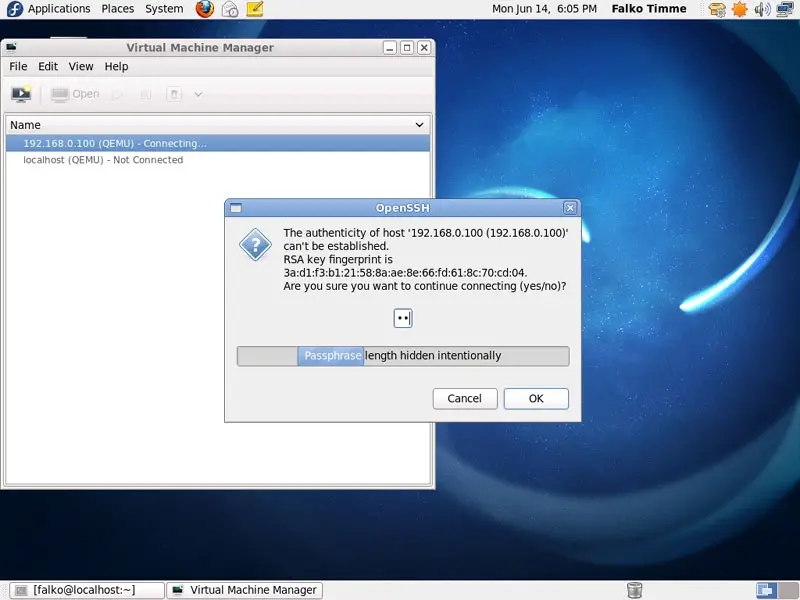
Task: Open the Places menu
Action: (x=117, y=9)
